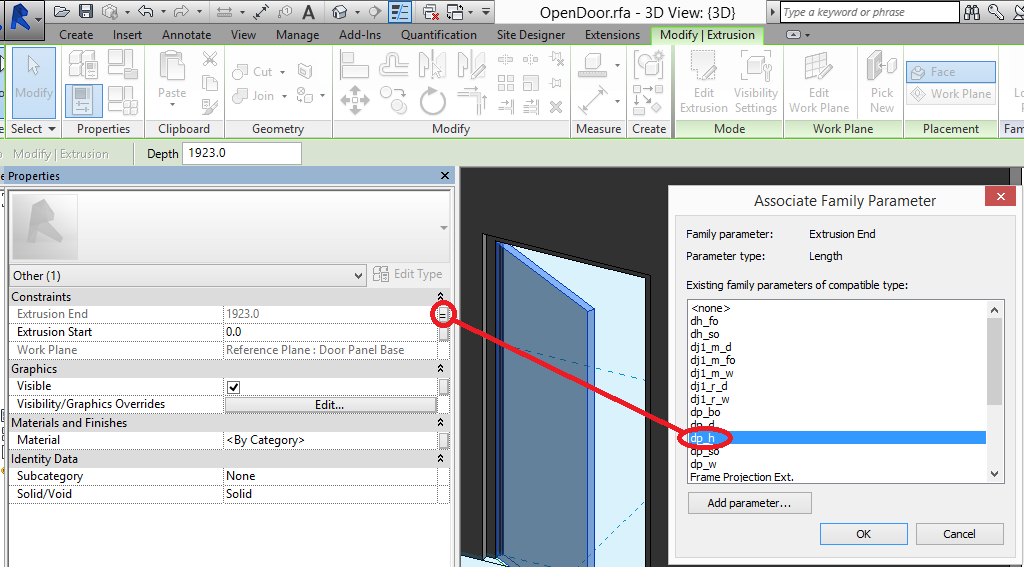Image resolution: width=1024 pixels, height=567 pixels.
Task: Select Face placement option
Action: click(x=951, y=72)
